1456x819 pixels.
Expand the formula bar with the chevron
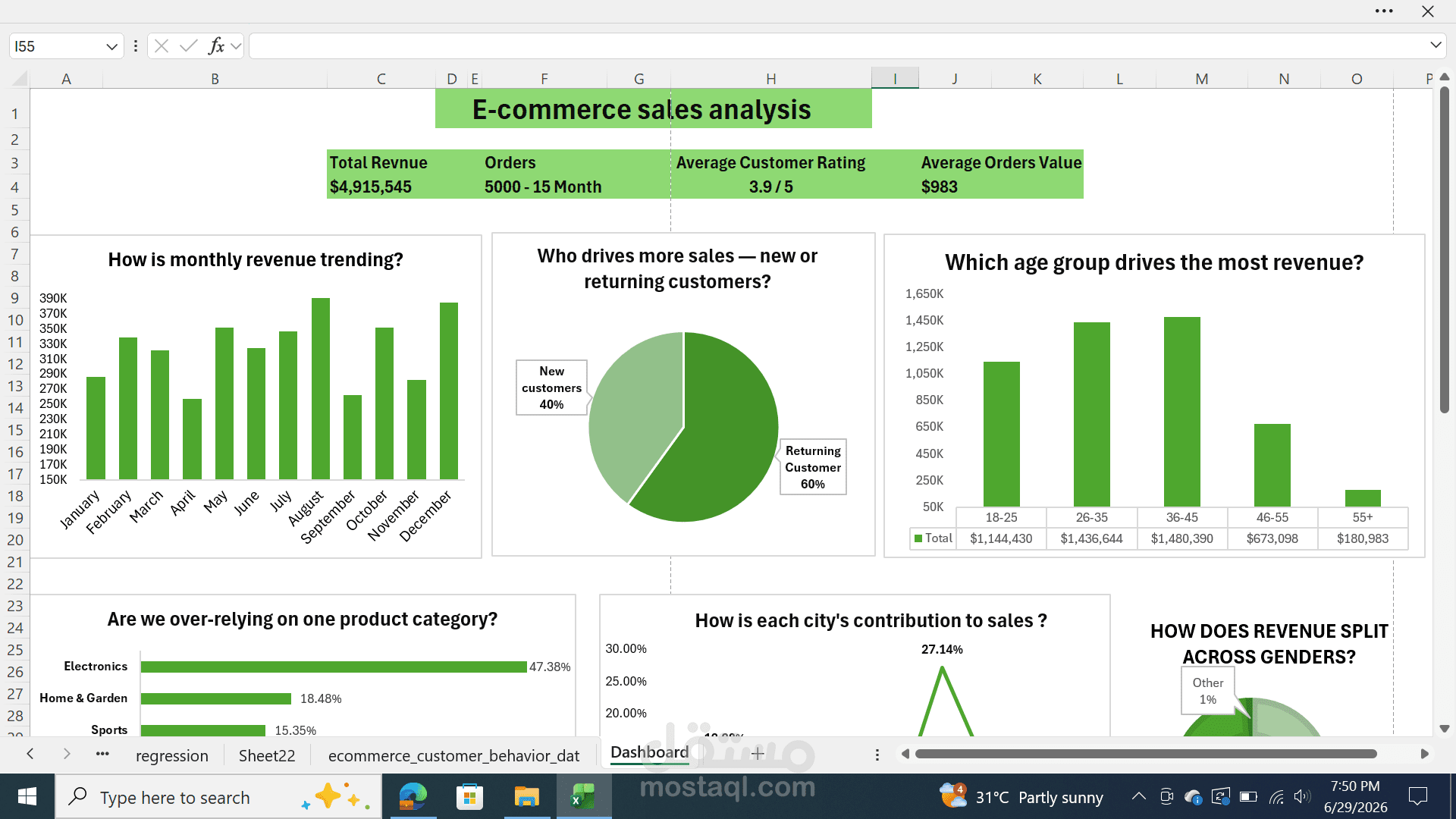1436,45
